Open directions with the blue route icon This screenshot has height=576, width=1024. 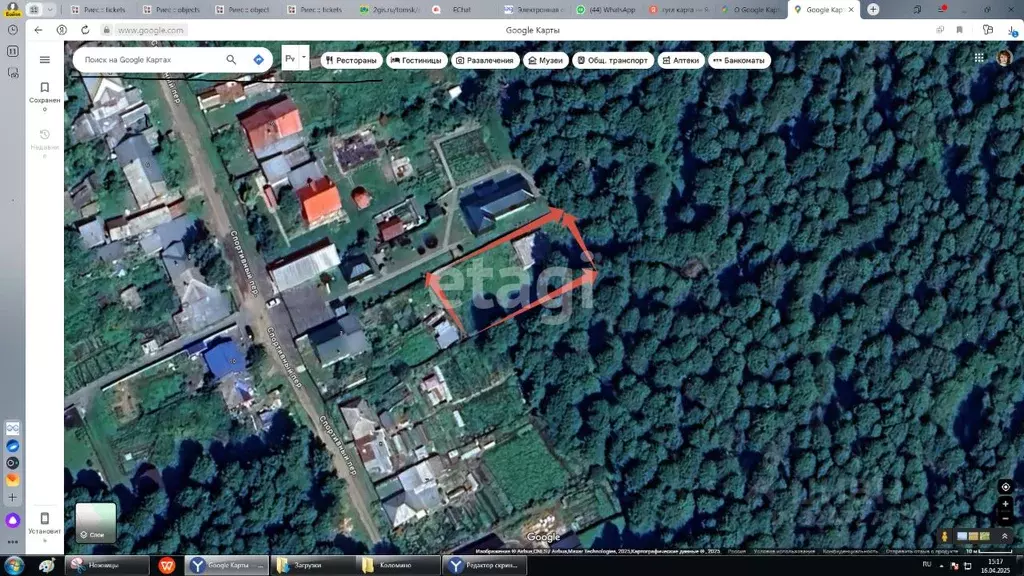point(258,60)
